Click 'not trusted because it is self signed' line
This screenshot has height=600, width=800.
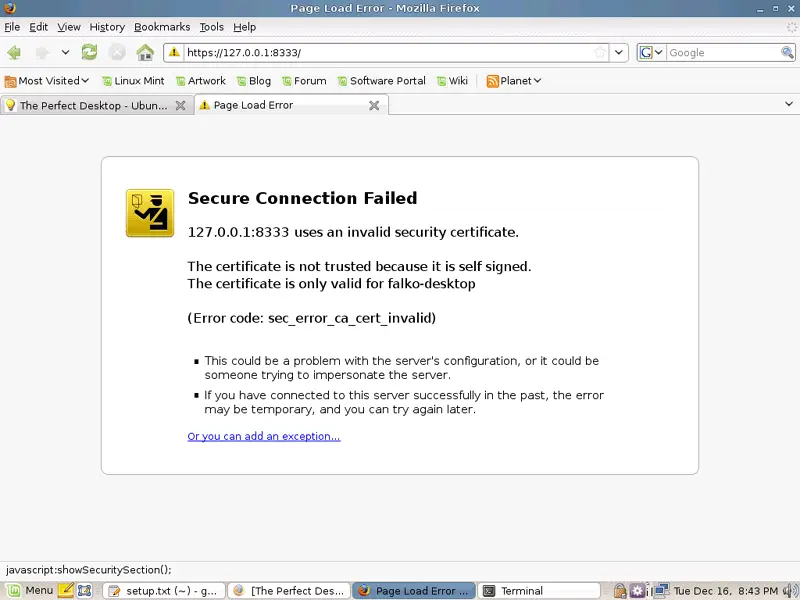359,266
